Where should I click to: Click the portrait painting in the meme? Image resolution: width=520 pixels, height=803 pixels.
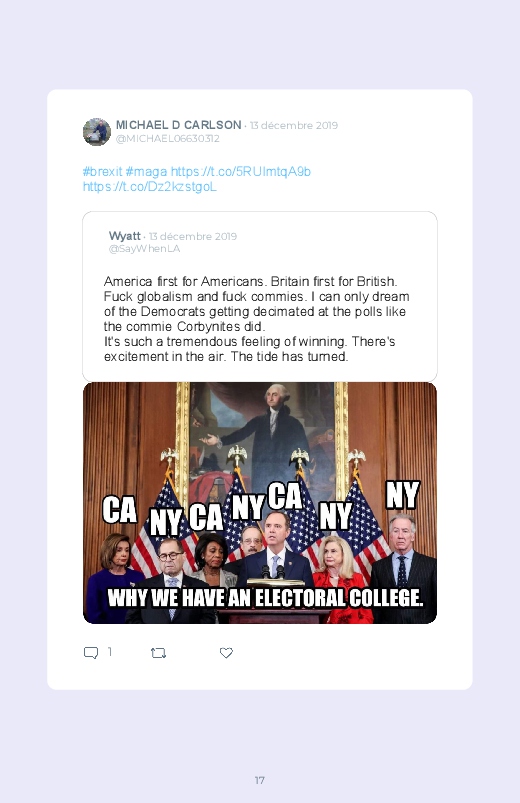click(261, 440)
